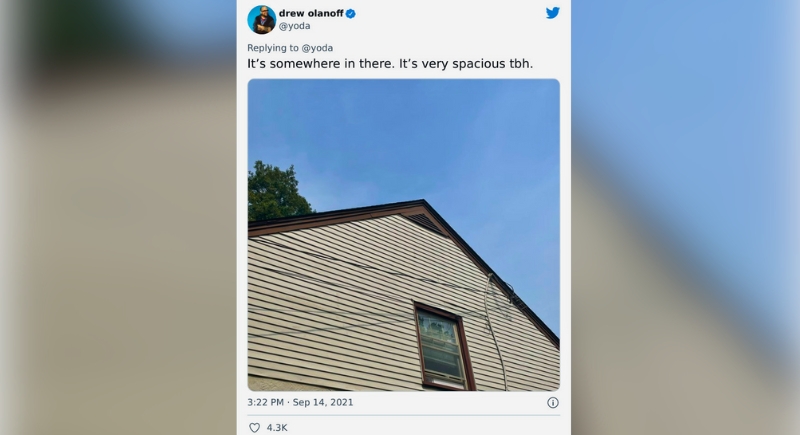Viewport: 800px width, 435px height.
Task: Click the "Replying to" label
Action: coord(273,48)
